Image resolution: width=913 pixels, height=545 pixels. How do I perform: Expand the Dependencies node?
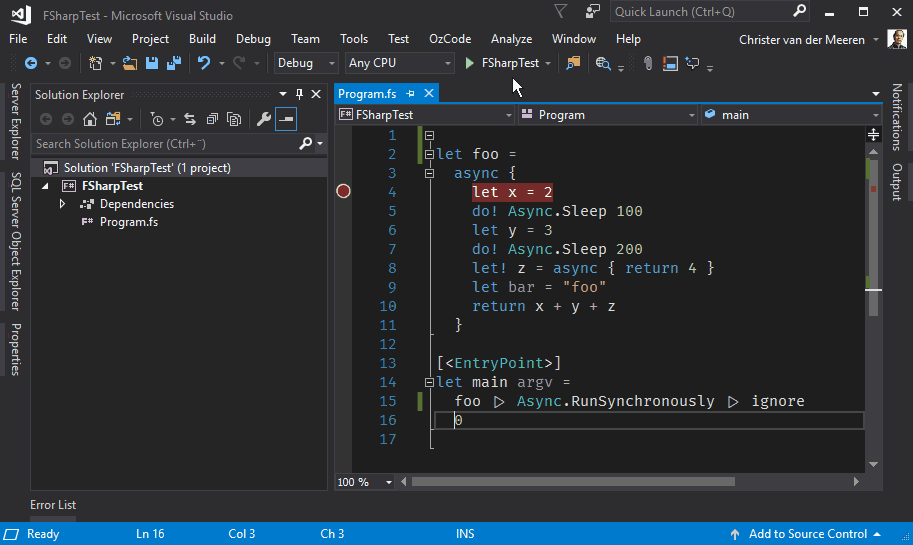click(62, 204)
